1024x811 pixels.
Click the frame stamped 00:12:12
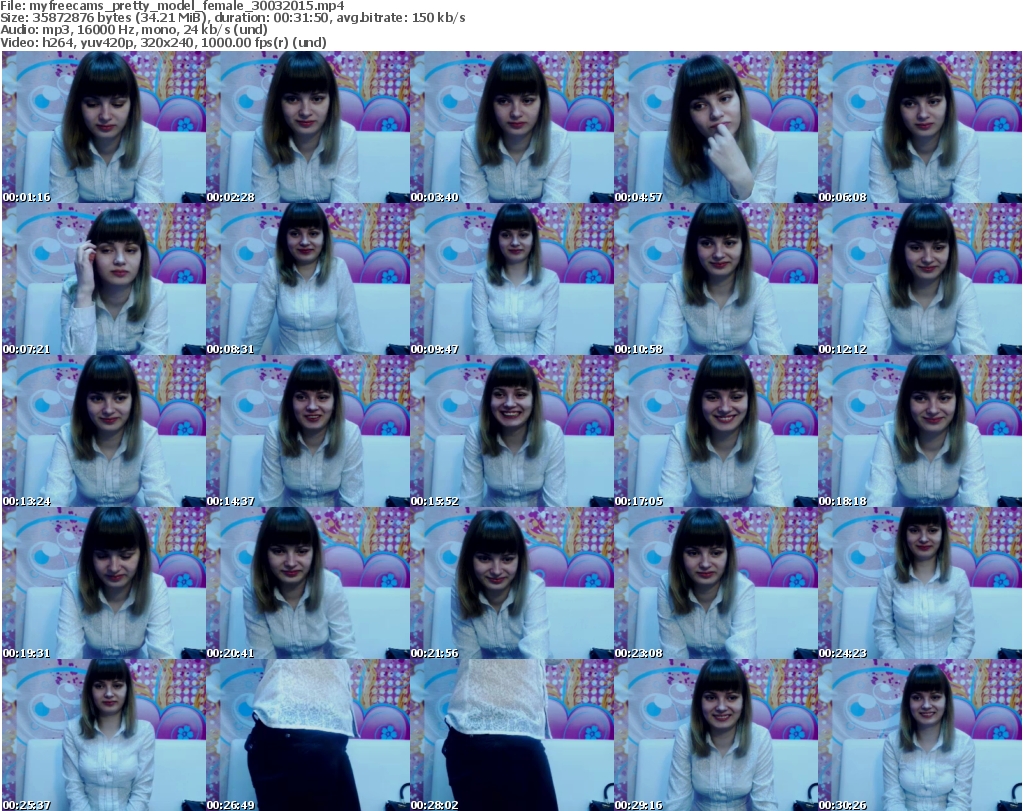click(x=920, y=279)
